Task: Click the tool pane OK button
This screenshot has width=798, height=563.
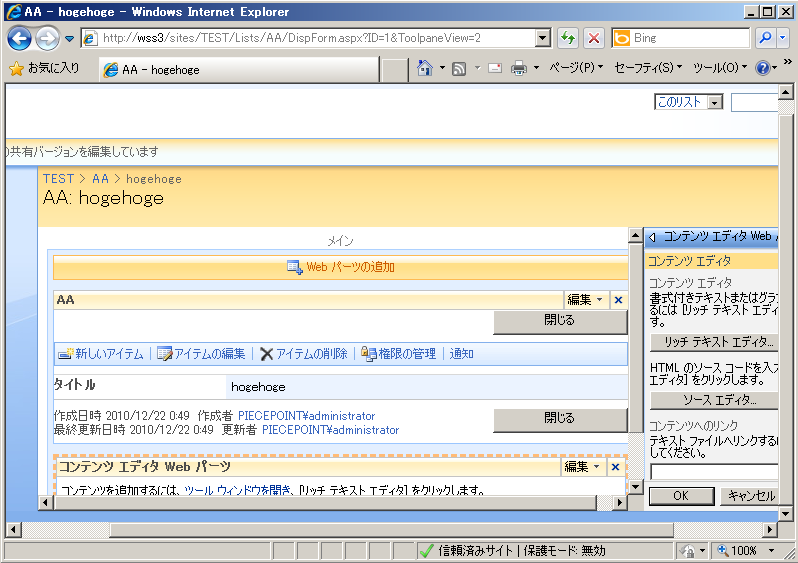Action: pyautogui.click(x=681, y=496)
